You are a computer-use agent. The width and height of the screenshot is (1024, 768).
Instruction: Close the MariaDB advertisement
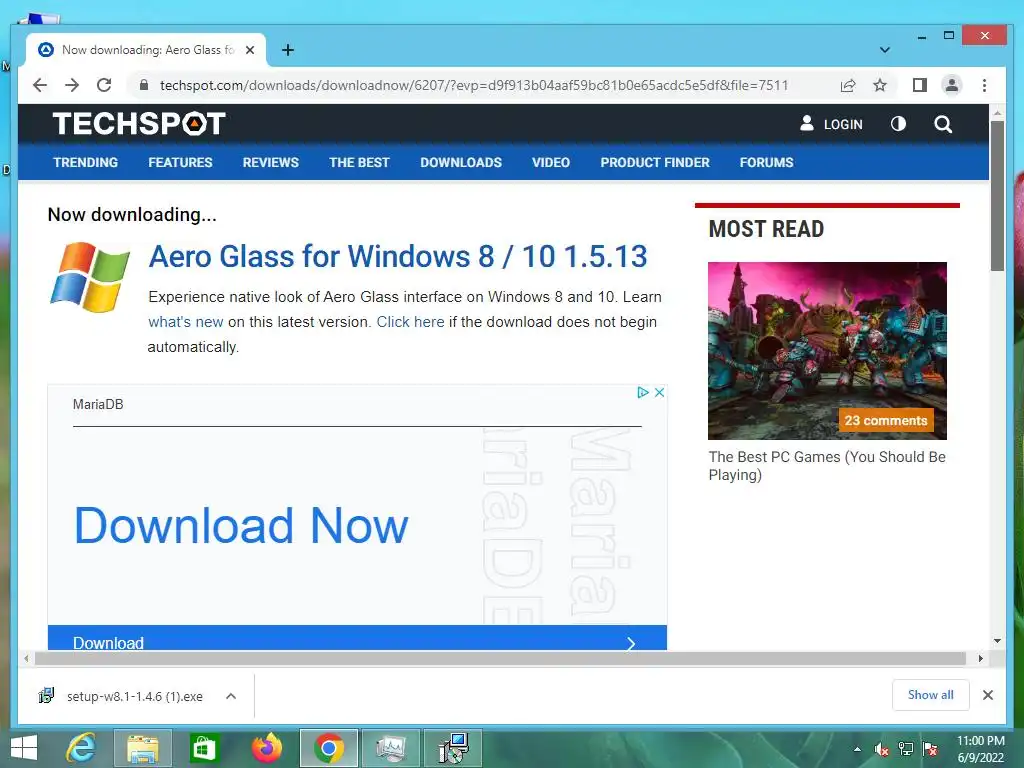(660, 392)
